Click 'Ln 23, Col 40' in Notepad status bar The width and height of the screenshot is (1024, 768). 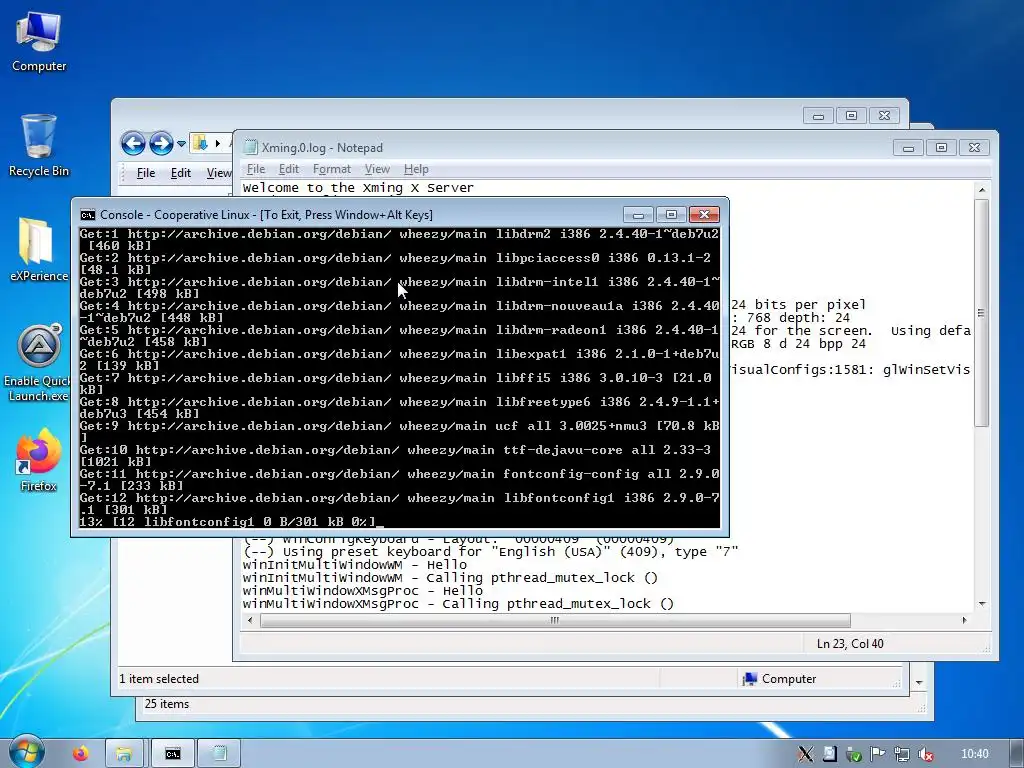[x=850, y=644]
